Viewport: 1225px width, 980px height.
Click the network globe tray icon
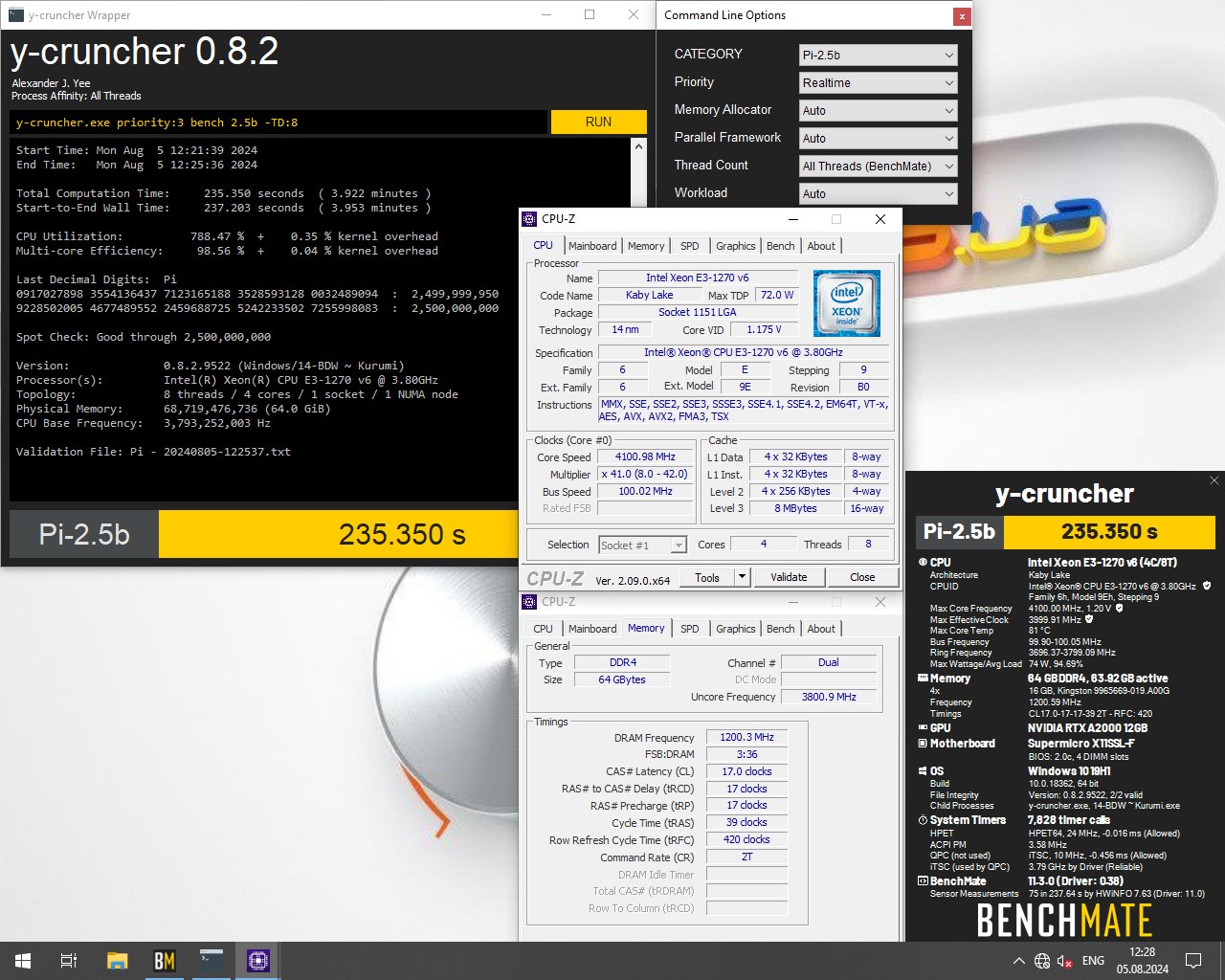pos(1042,961)
